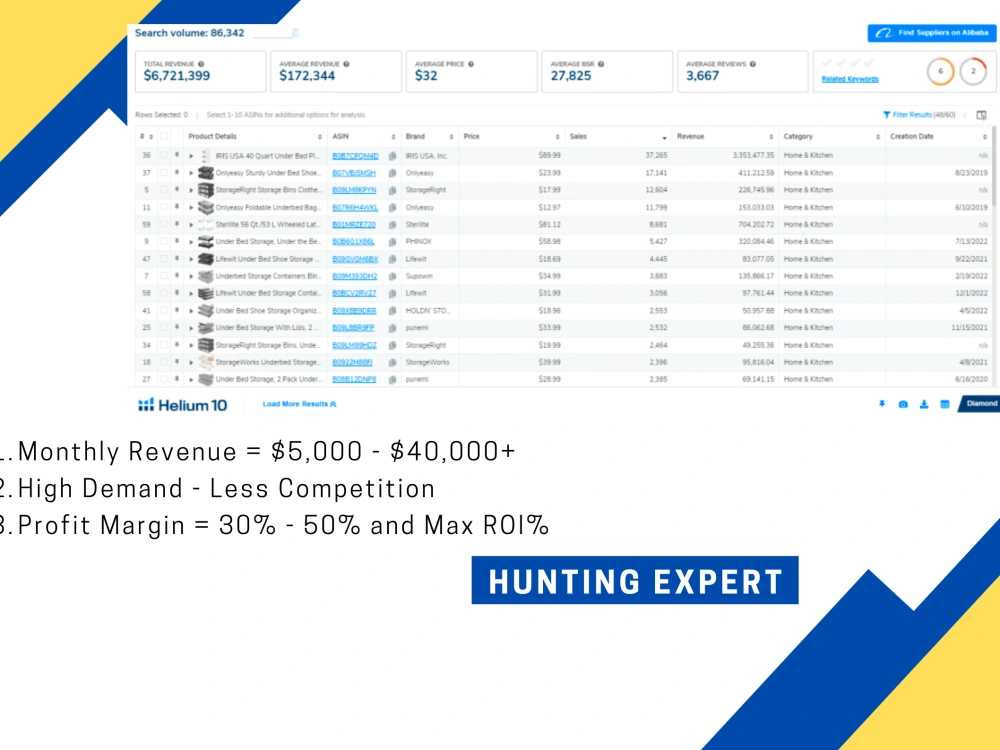The image size is (1000, 750).
Task: Check the Under Bed Shoe Storage Organiz row checkbox
Action: click(x=164, y=310)
